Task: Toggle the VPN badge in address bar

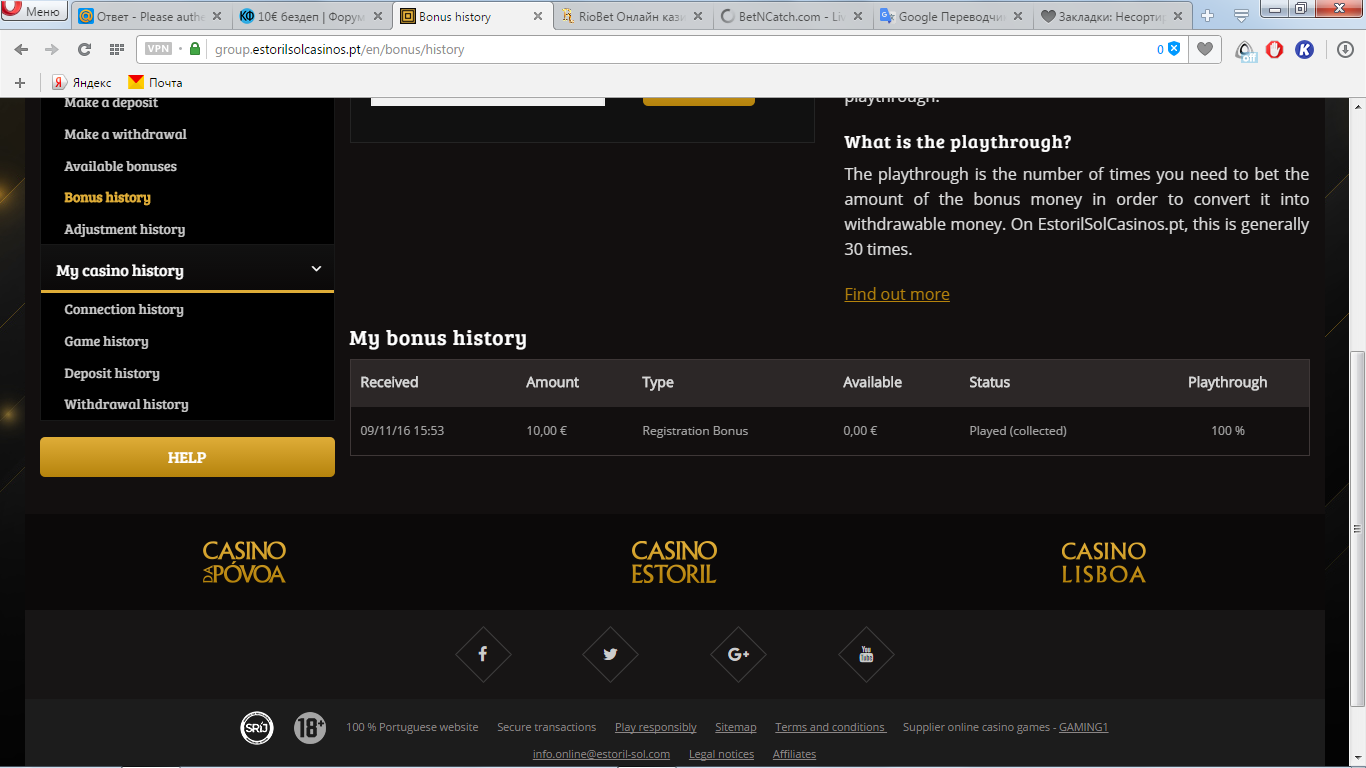Action: point(158,49)
